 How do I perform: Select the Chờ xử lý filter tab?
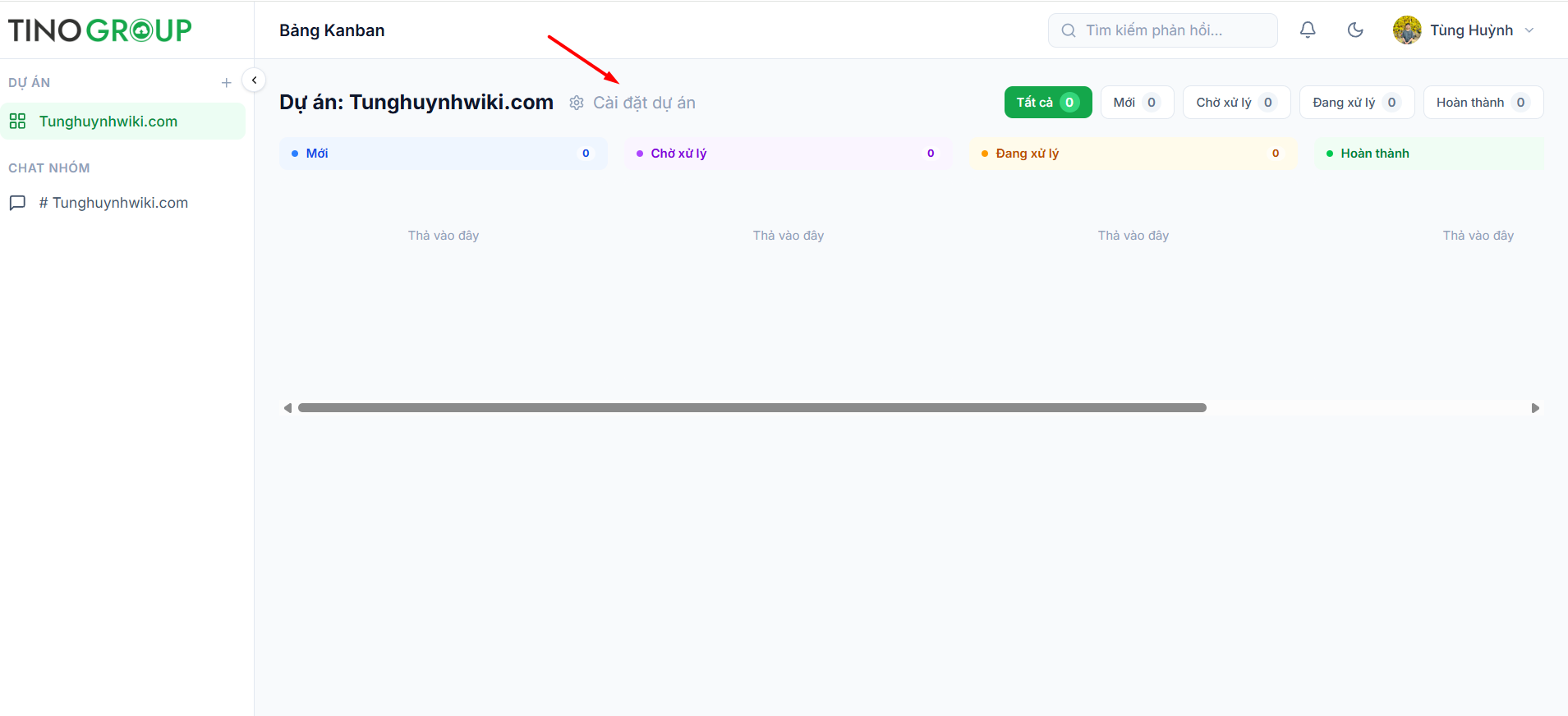(x=1236, y=103)
